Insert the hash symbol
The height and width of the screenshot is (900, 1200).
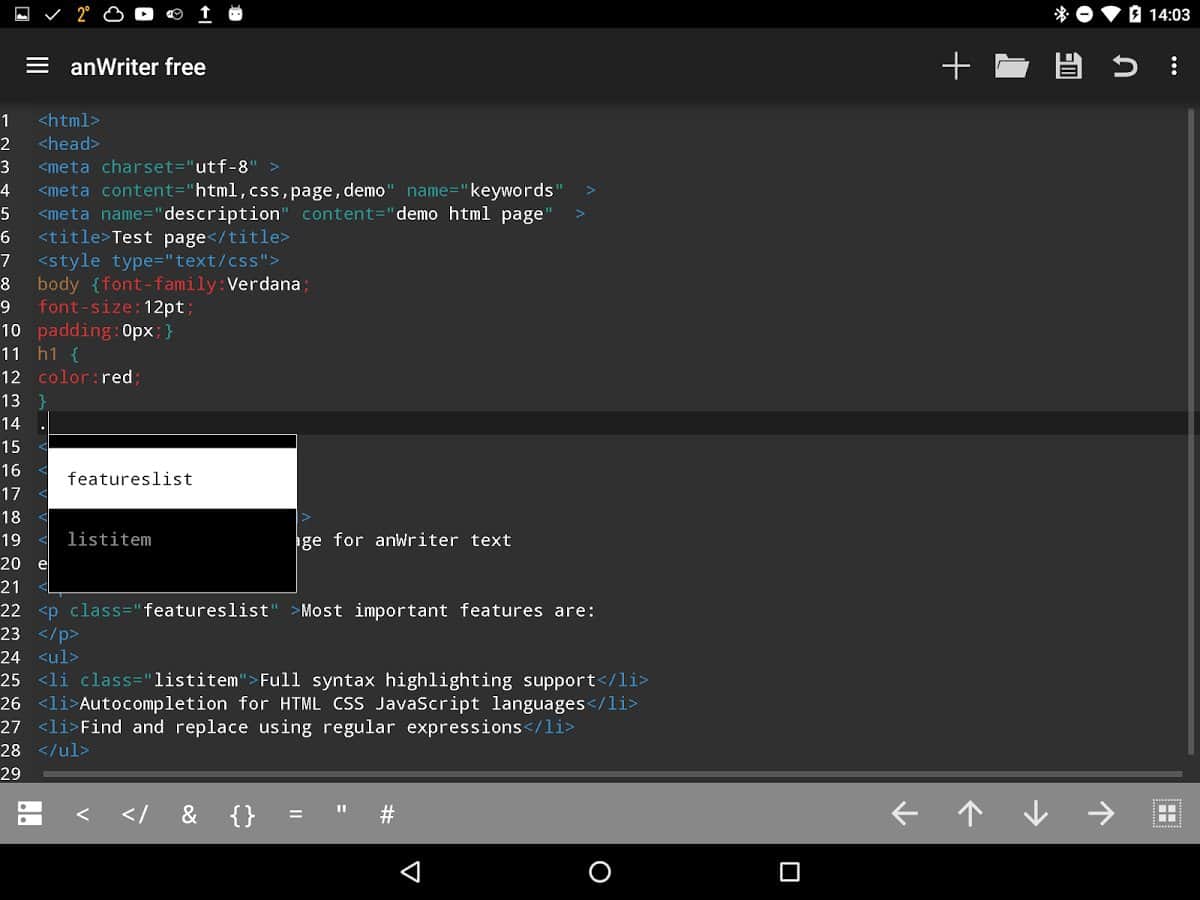(387, 815)
